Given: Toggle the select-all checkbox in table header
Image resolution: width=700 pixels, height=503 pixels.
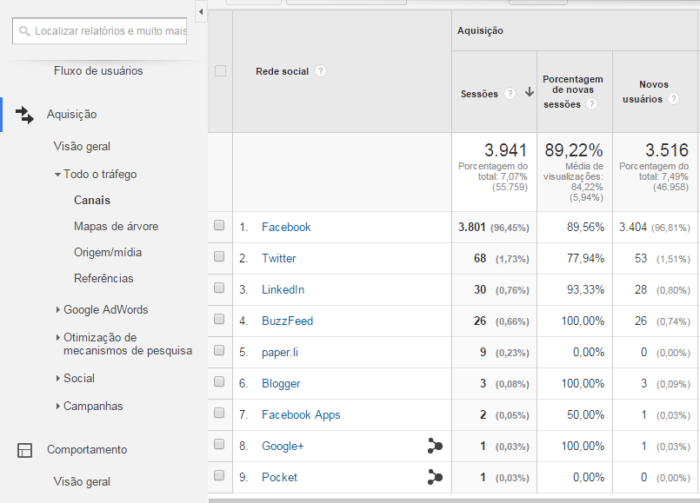Looking at the screenshot, I should point(221,71).
